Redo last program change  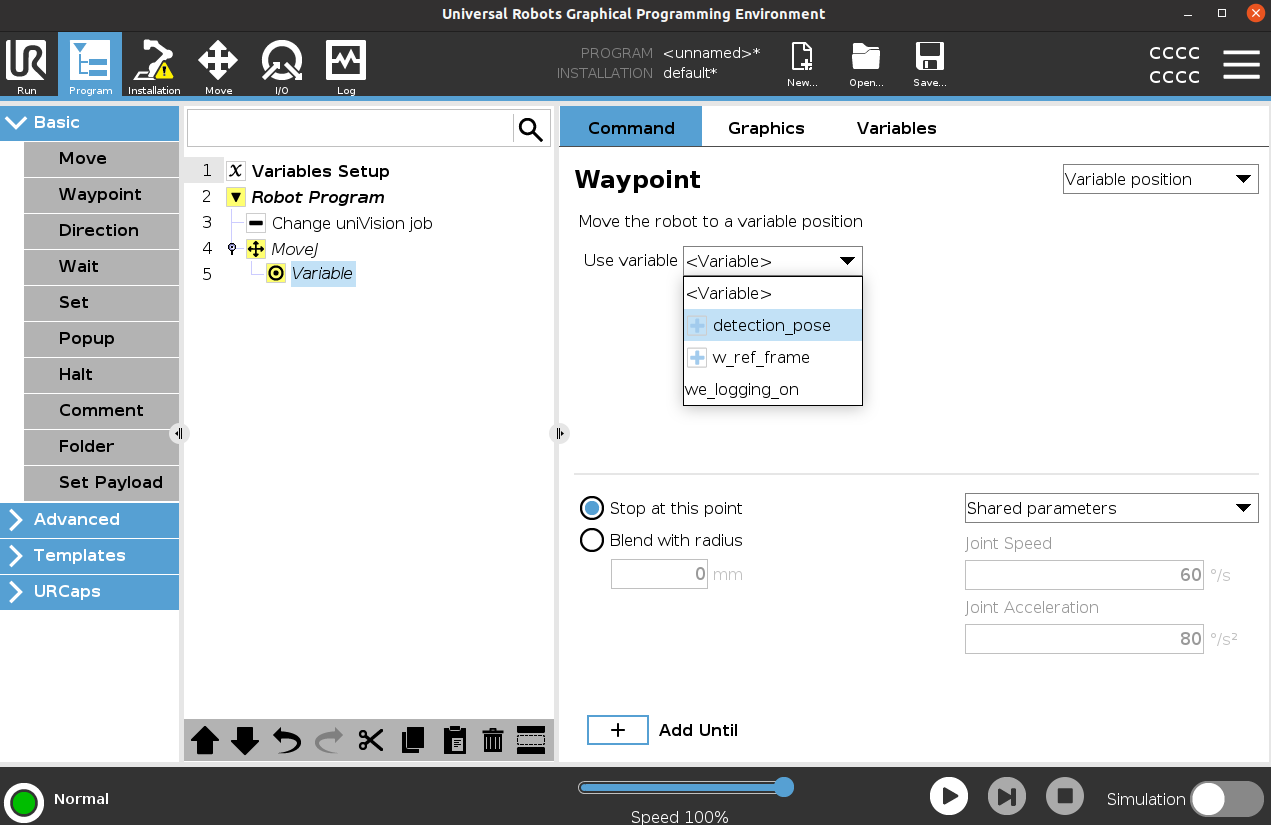tap(329, 741)
